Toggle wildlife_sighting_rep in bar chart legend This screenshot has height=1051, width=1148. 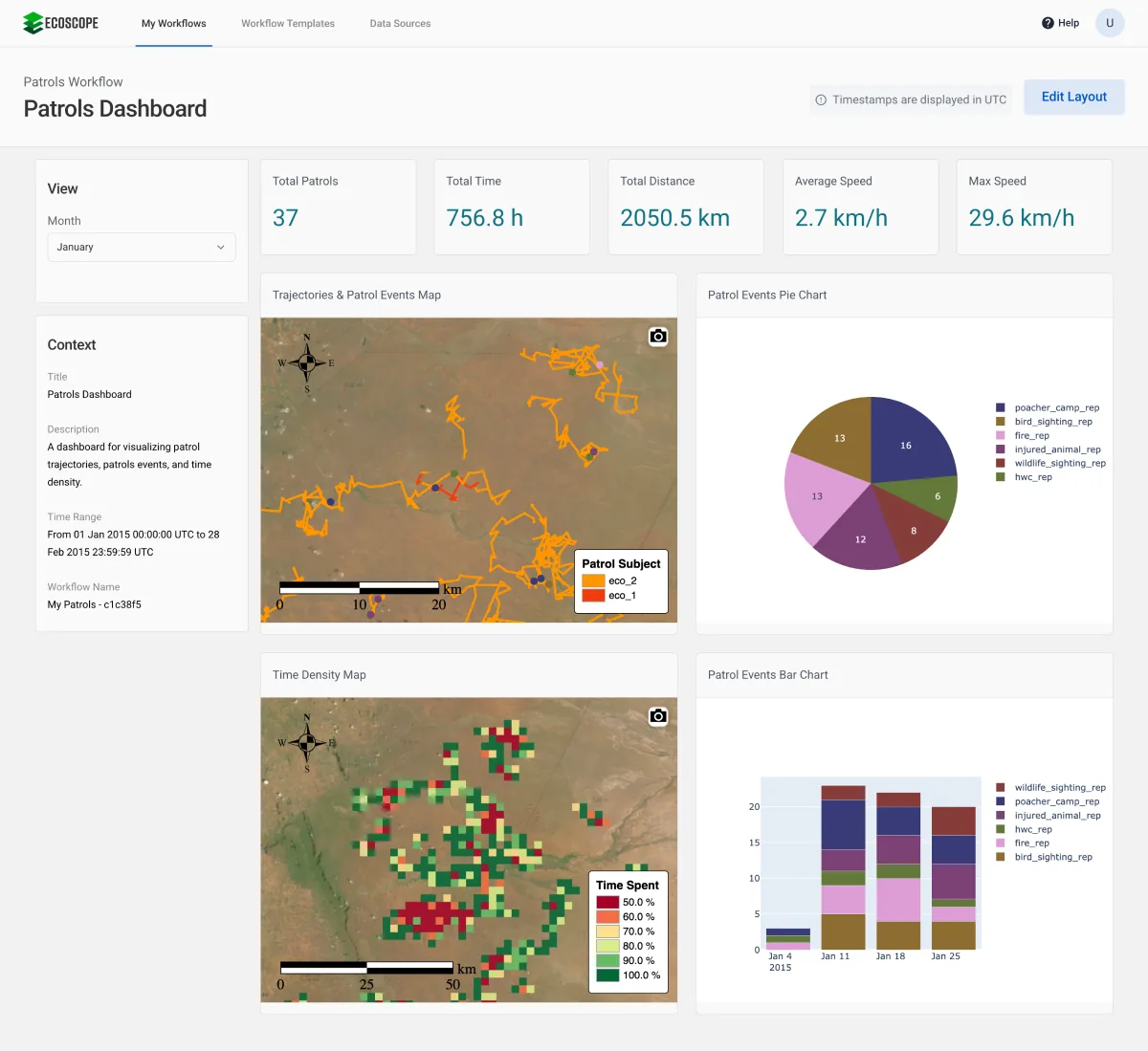1050,788
